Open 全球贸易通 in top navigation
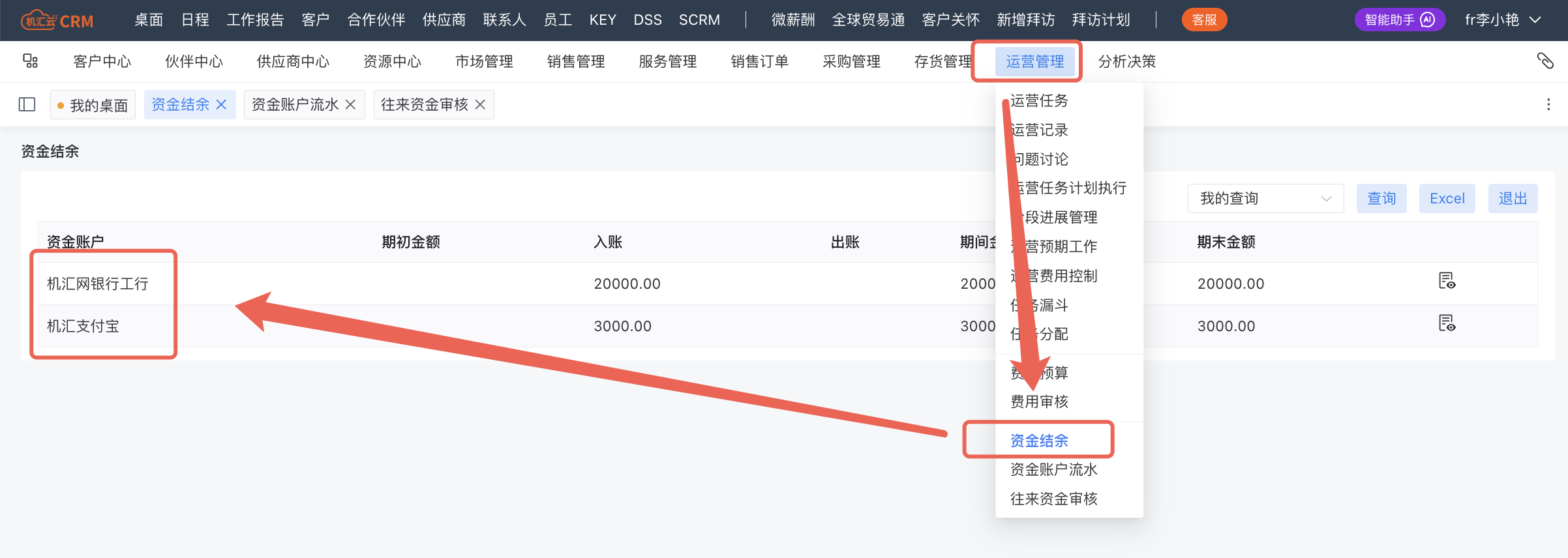The height and width of the screenshot is (558, 1568). pos(868,20)
